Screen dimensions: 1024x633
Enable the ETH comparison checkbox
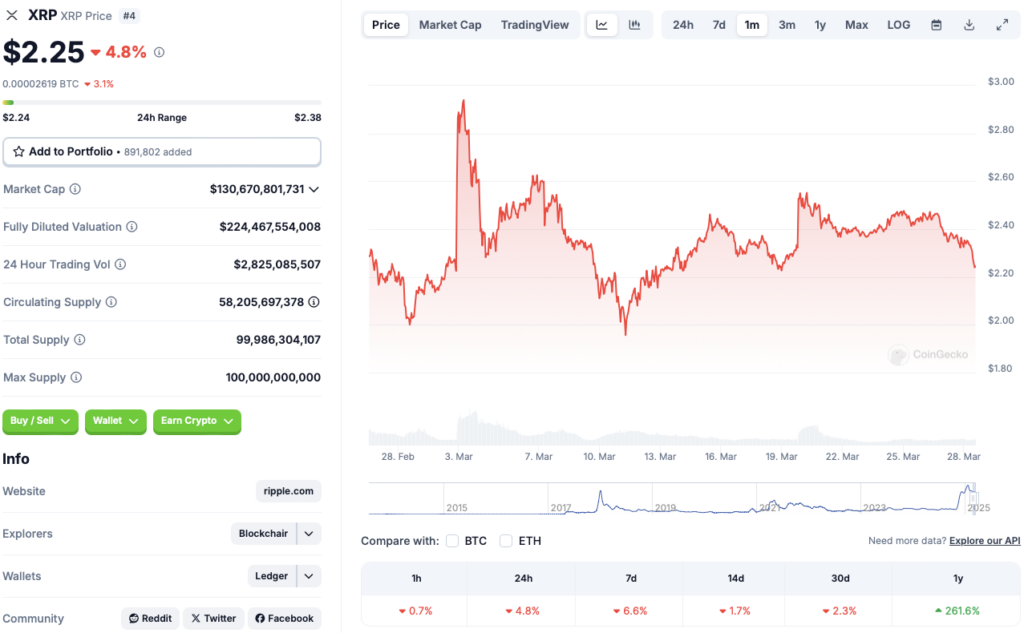pyautogui.click(x=505, y=540)
